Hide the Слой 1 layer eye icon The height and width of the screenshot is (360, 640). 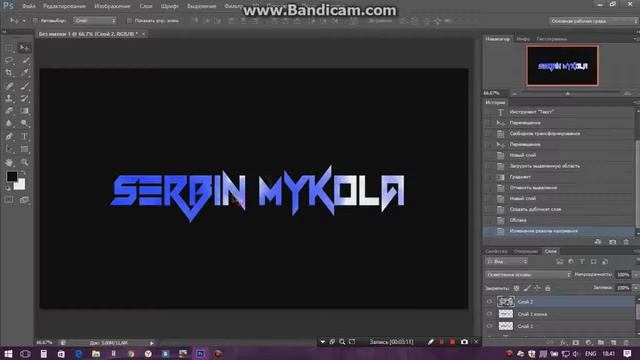(489, 326)
